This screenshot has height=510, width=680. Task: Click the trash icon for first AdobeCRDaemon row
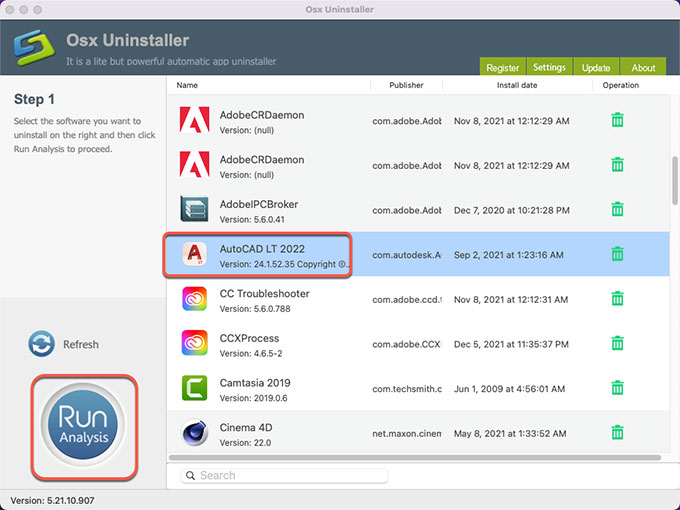tap(617, 120)
